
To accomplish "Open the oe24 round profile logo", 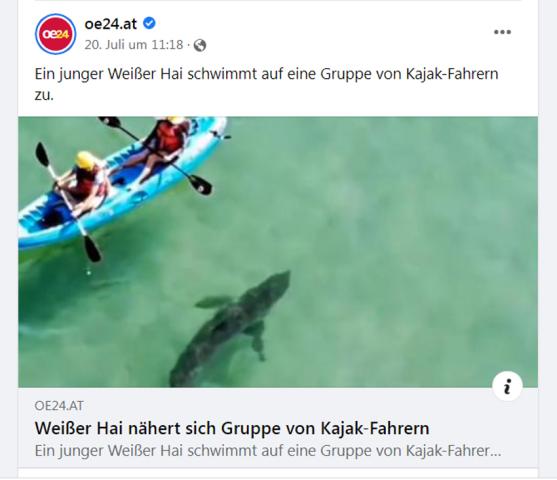I will pyautogui.click(x=55, y=34).
